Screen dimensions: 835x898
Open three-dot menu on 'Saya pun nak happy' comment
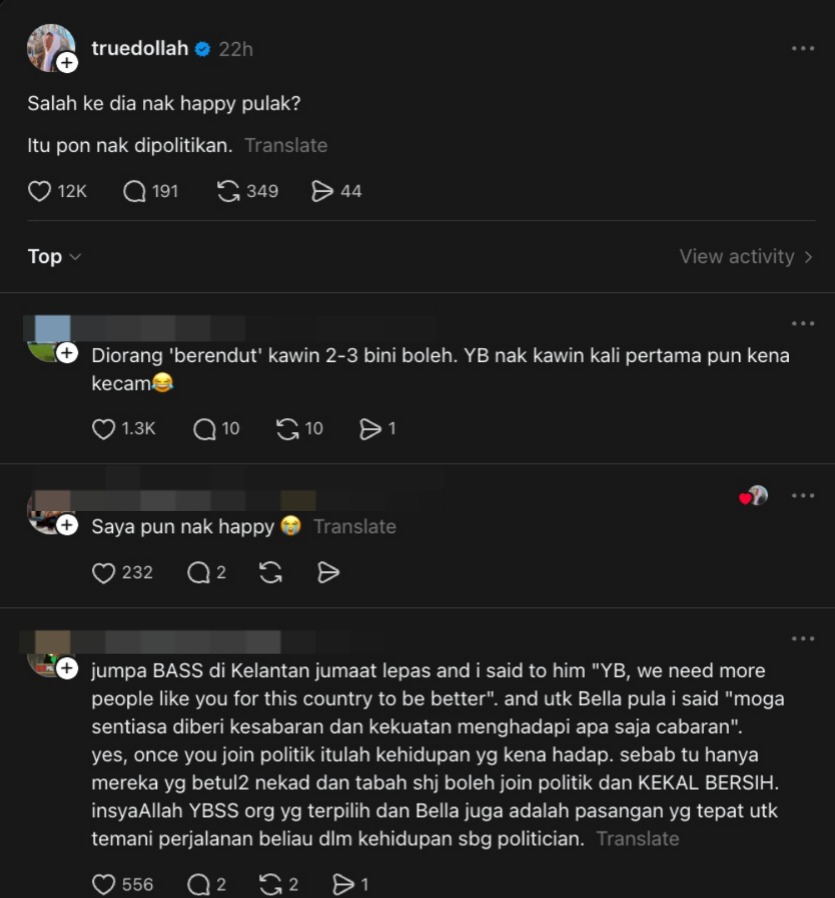click(803, 495)
